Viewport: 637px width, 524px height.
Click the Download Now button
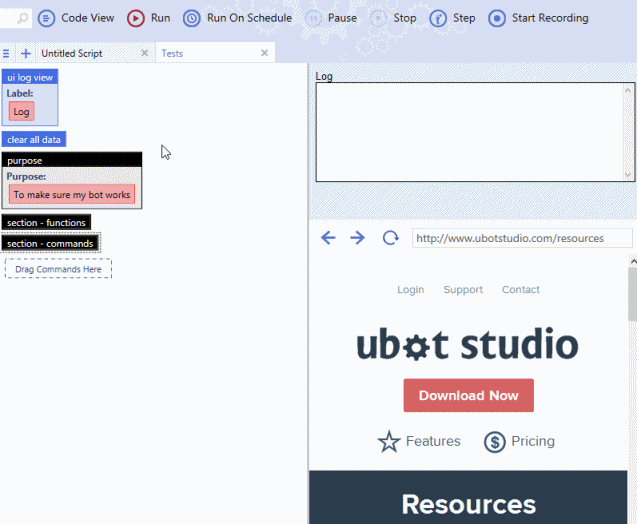pyautogui.click(x=468, y=395)
